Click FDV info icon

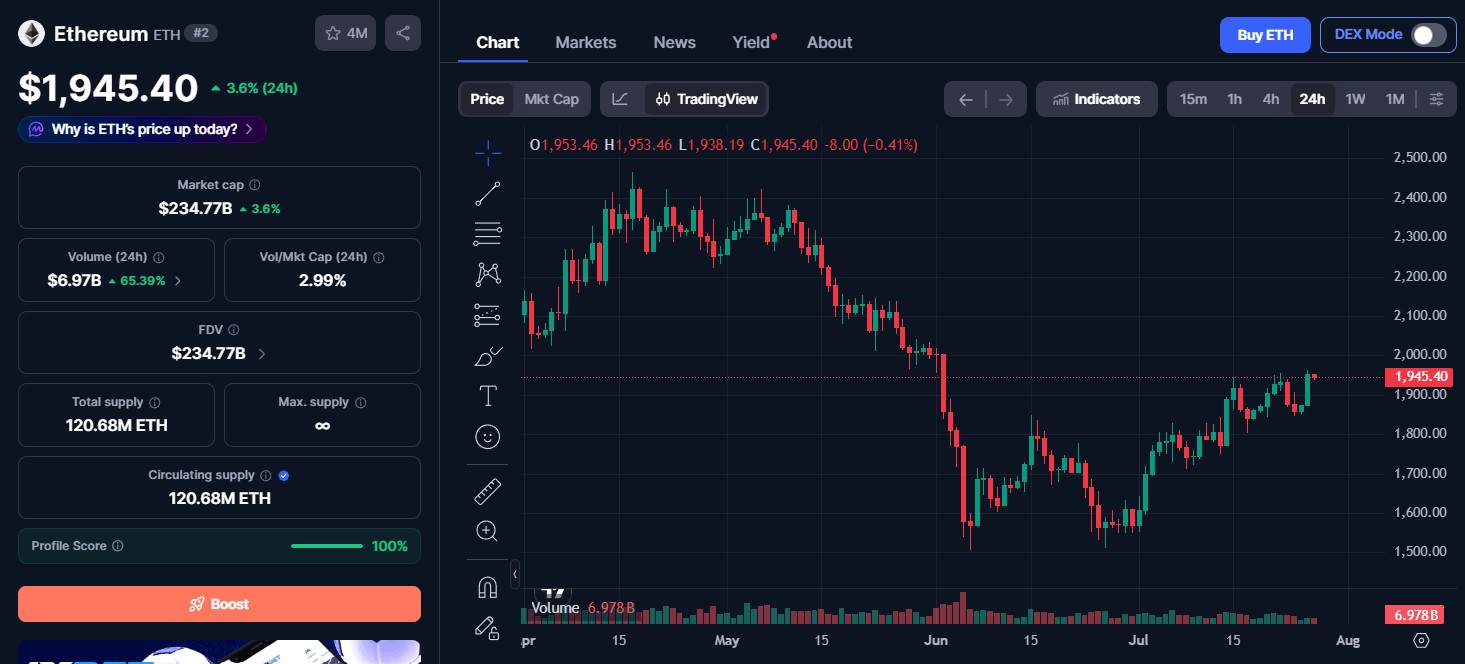pos(234,329)
